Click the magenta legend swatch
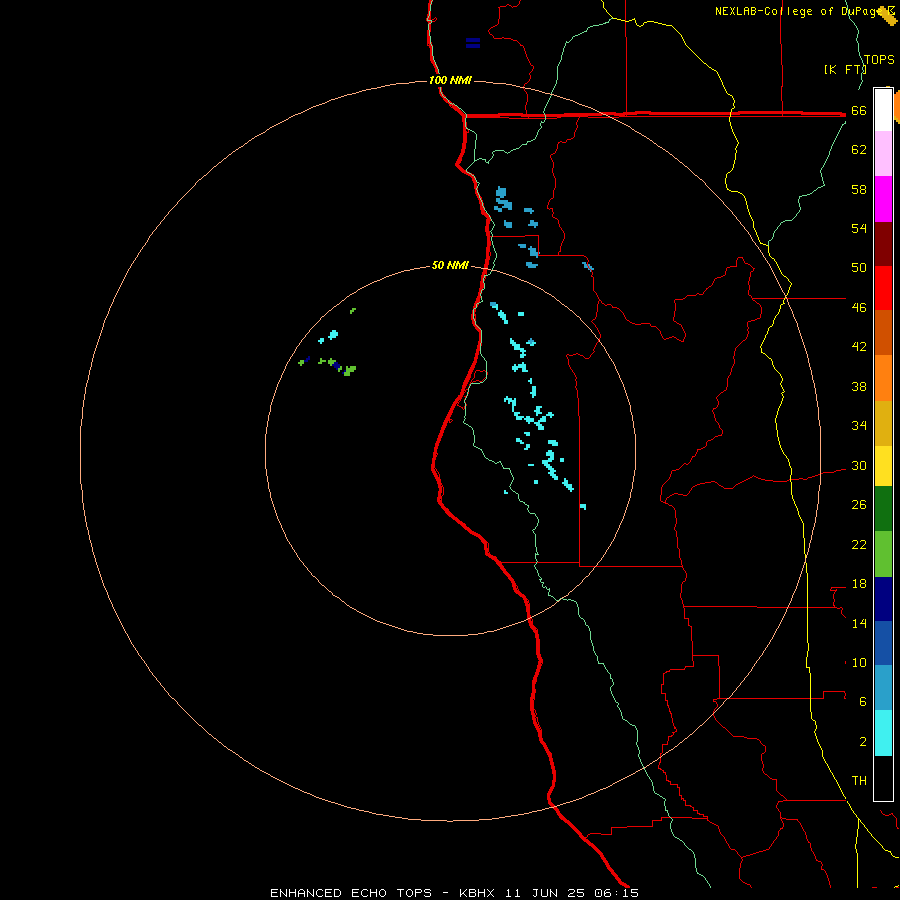Screen dimensions: 900x900 [883, 199]
